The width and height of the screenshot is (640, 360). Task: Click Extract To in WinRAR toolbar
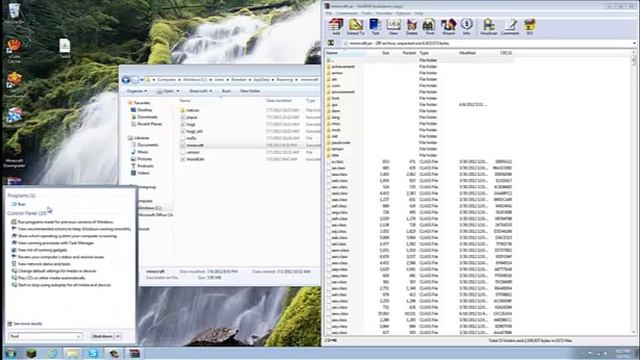tap(356, 27)
